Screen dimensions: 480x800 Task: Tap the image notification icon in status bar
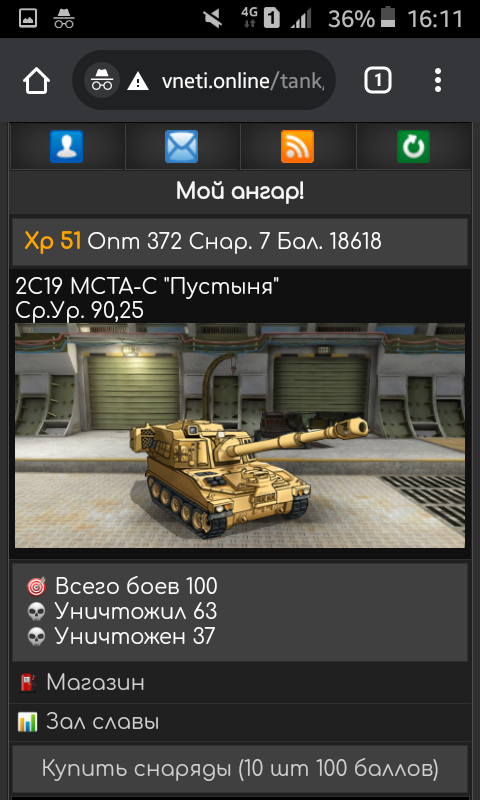pos(28,19)
